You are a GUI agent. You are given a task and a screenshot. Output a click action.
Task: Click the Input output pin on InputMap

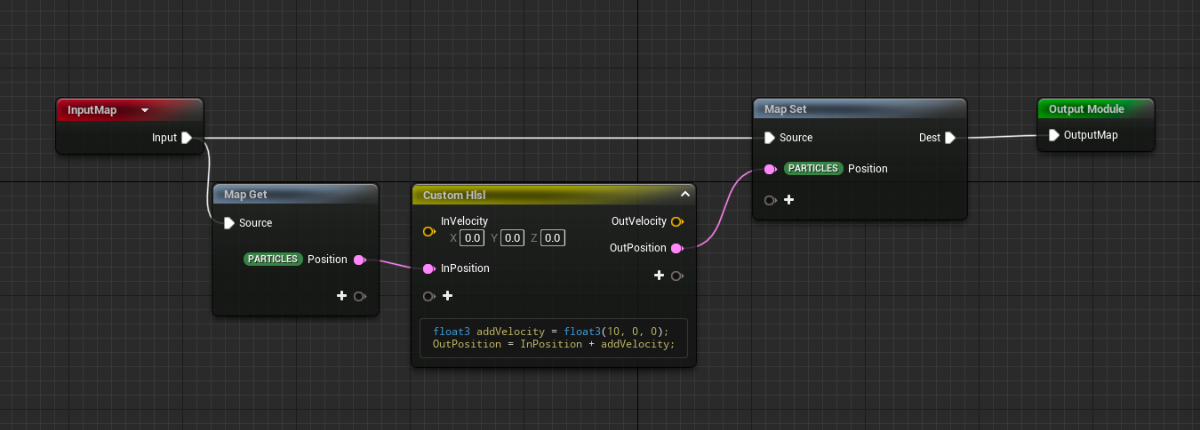click(187, 138)
